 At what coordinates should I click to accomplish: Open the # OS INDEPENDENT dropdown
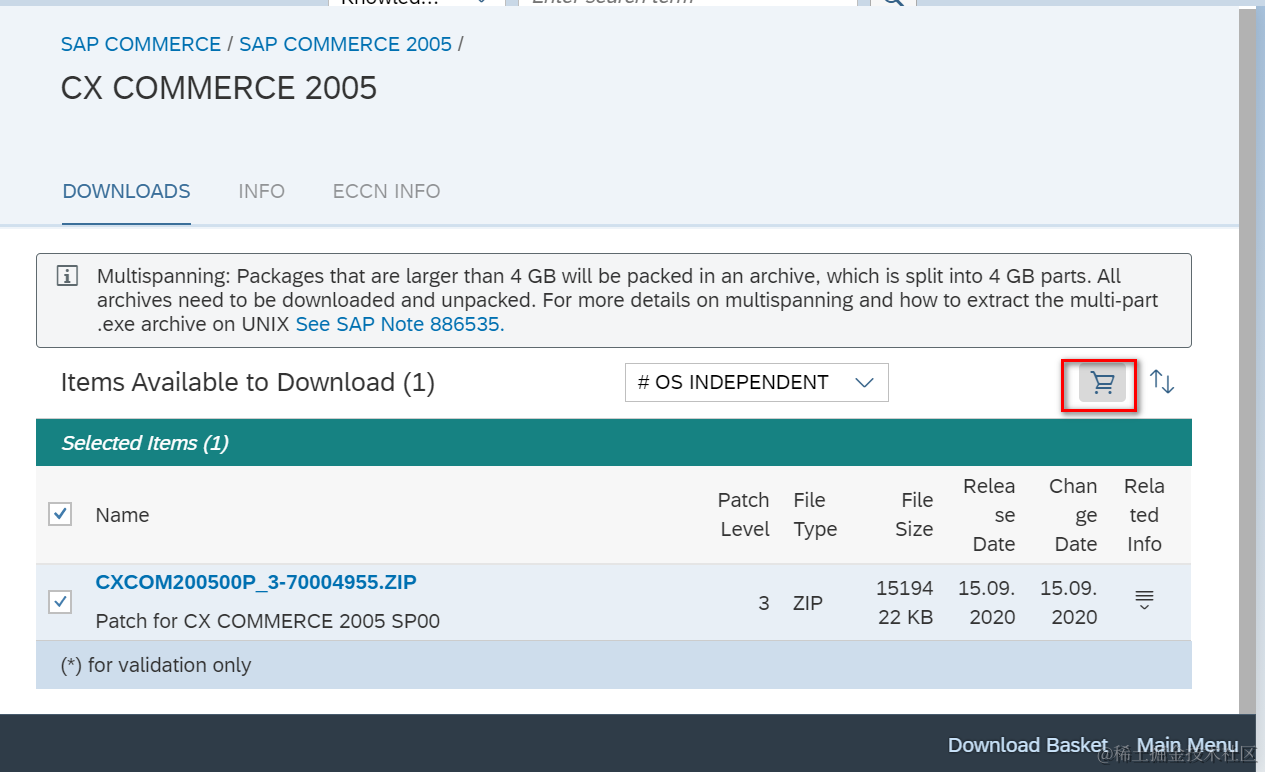point(756,382)
